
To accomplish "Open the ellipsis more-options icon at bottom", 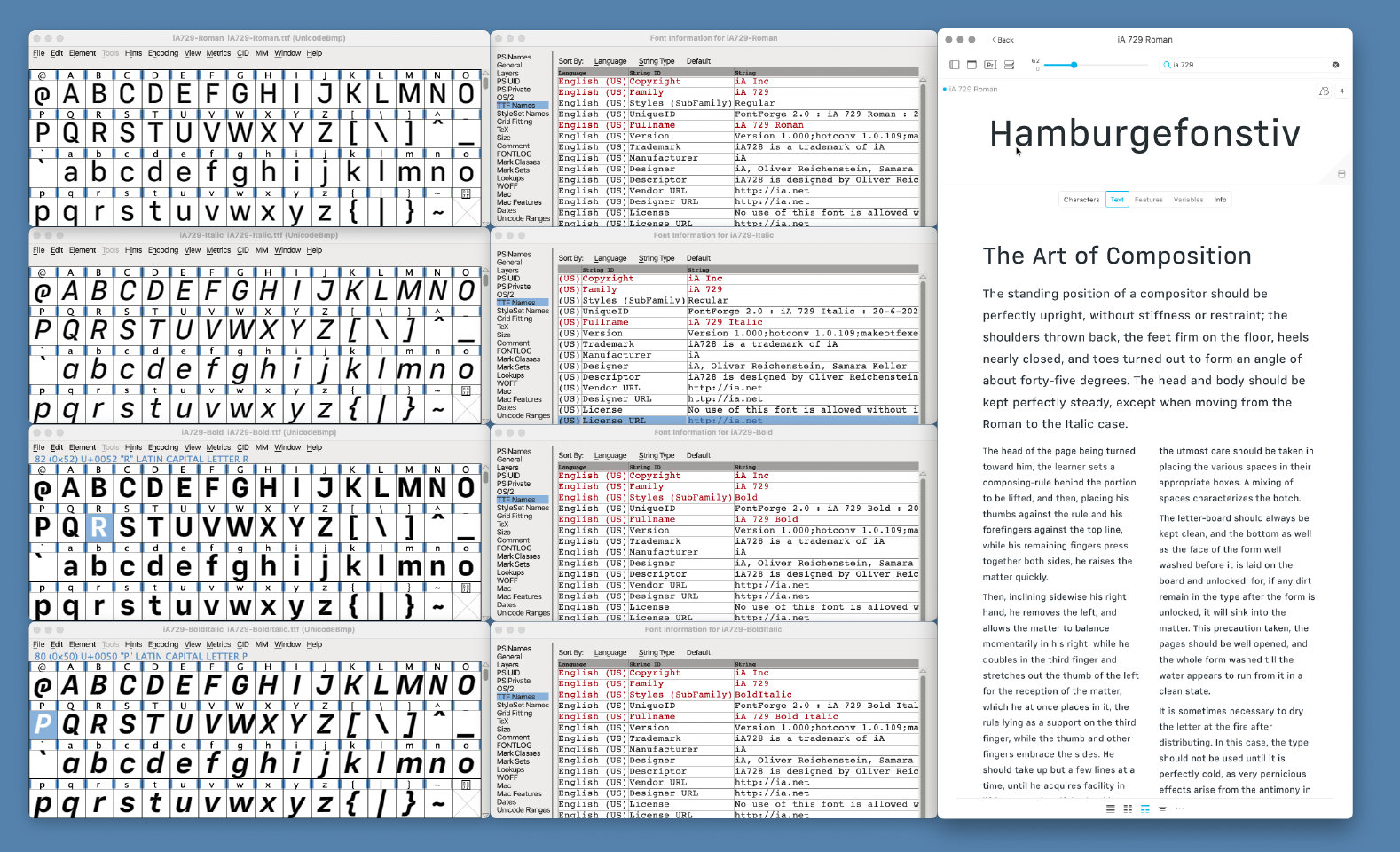I will point(1179,809).
